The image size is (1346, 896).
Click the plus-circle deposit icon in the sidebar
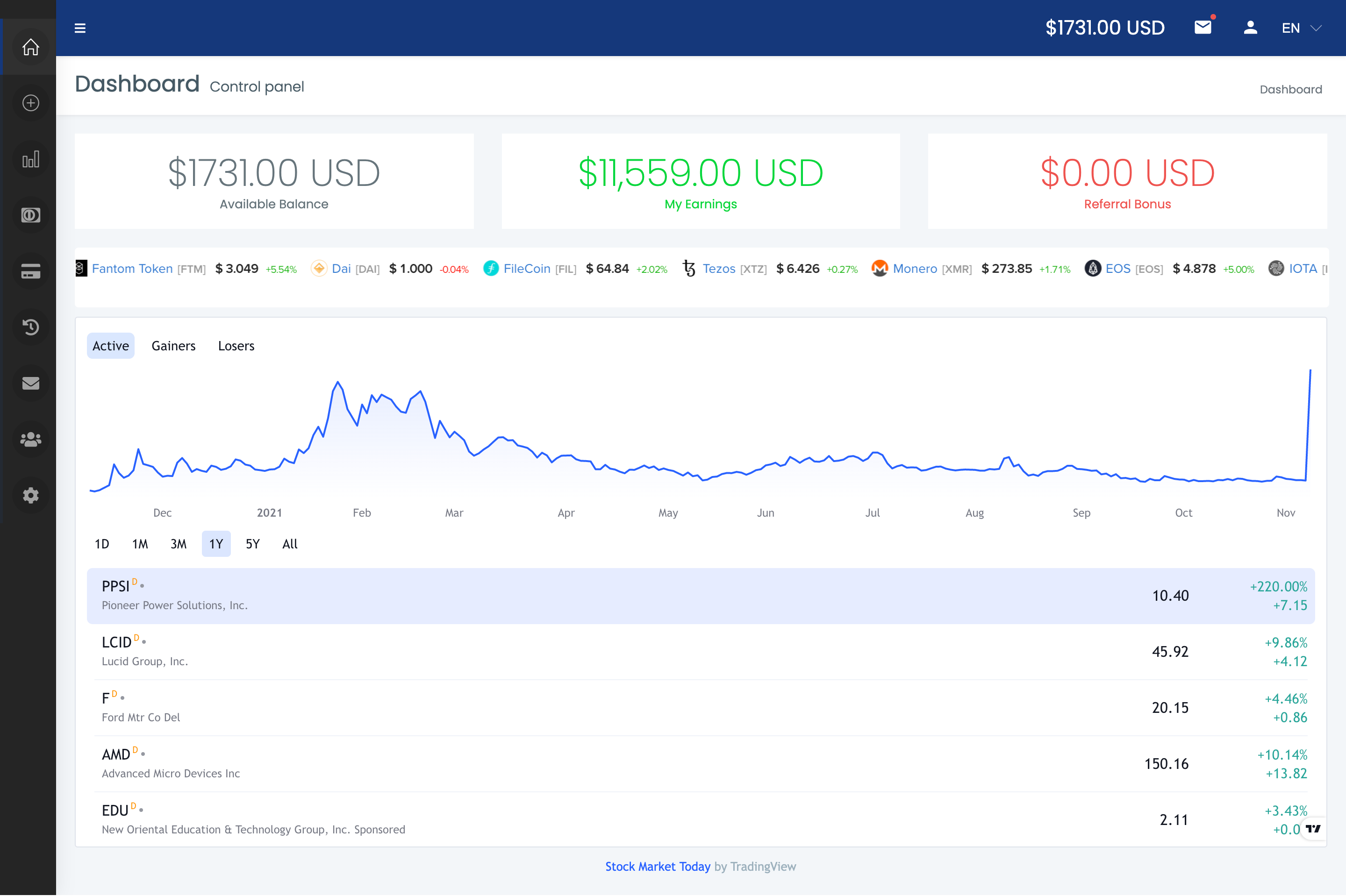pyautogui.click(x=30, y=103)
